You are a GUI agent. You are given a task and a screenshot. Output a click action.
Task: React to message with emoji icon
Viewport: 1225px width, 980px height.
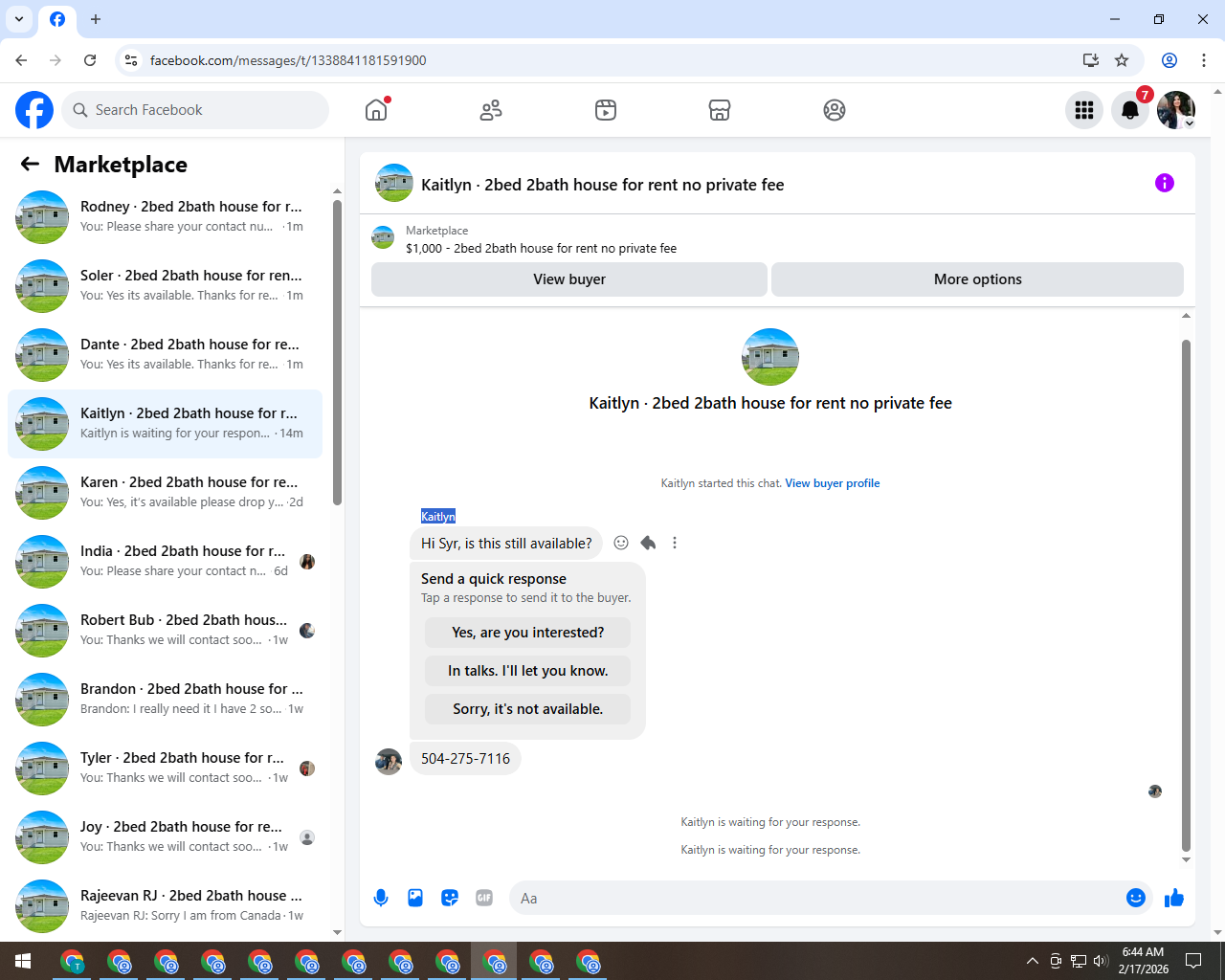[x=621, y=543]
